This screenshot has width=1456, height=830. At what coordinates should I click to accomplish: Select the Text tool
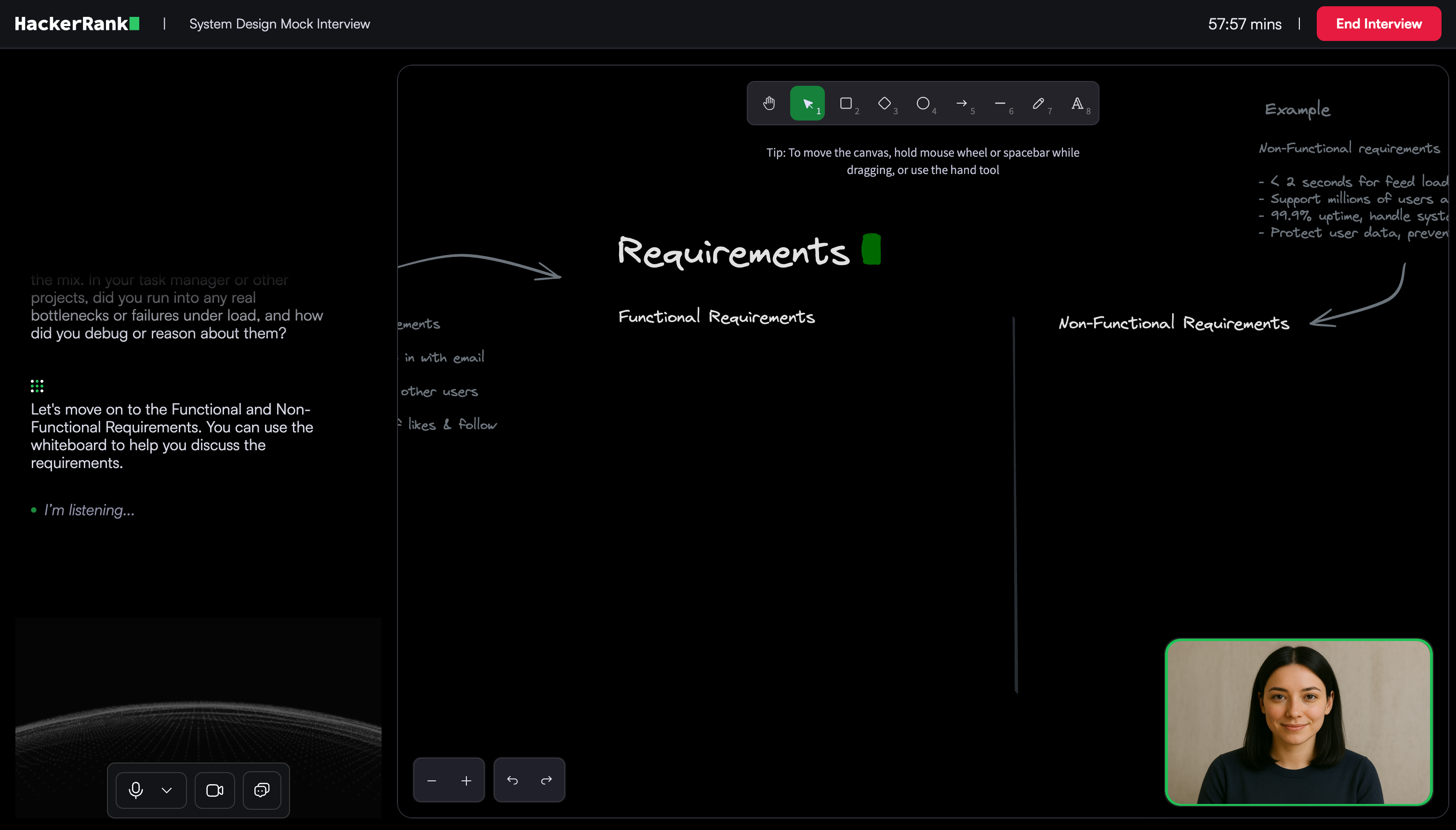point(1077,103)
